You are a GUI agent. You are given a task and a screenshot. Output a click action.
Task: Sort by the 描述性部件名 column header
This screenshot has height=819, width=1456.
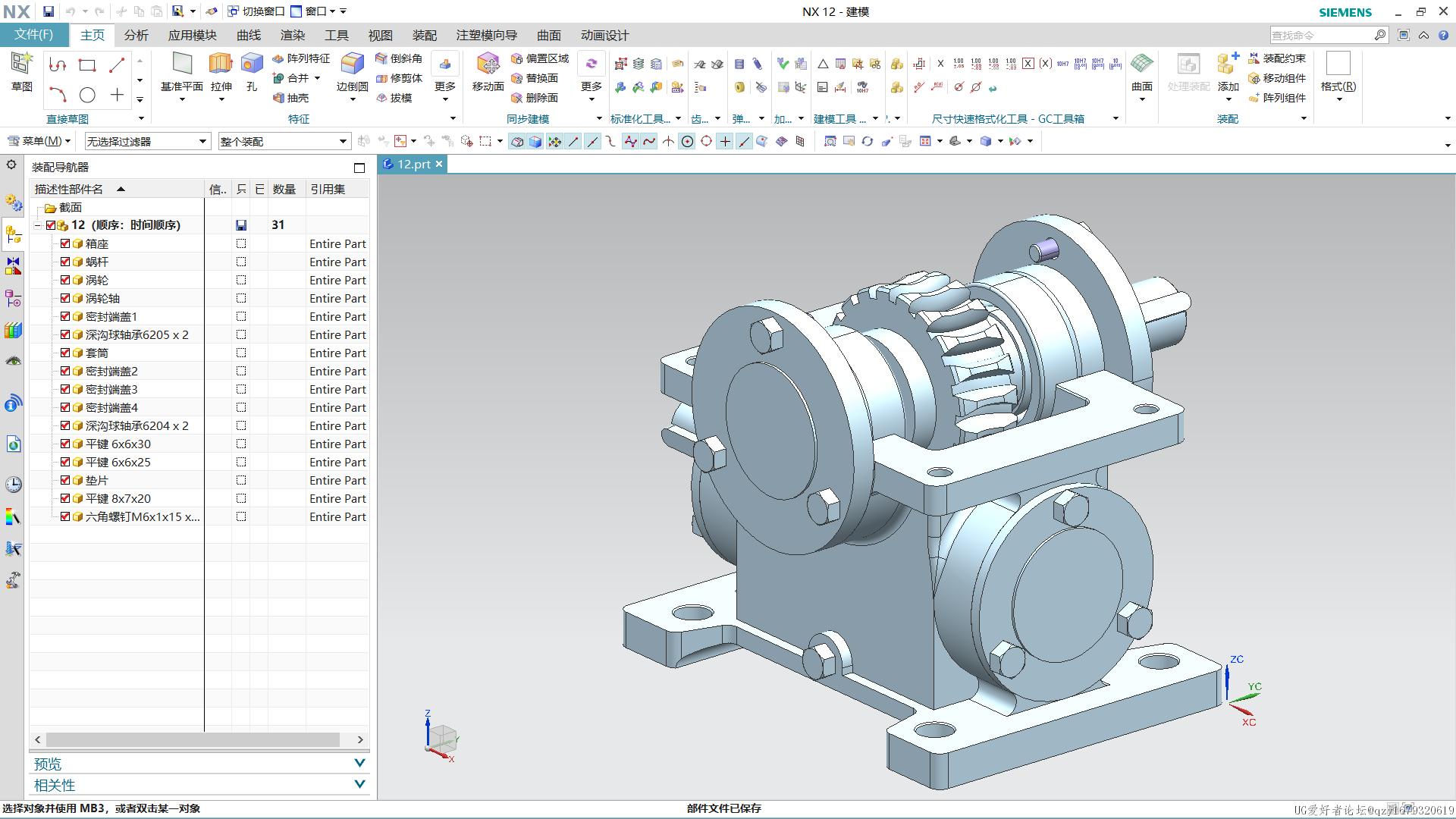[x=118, y=189]
